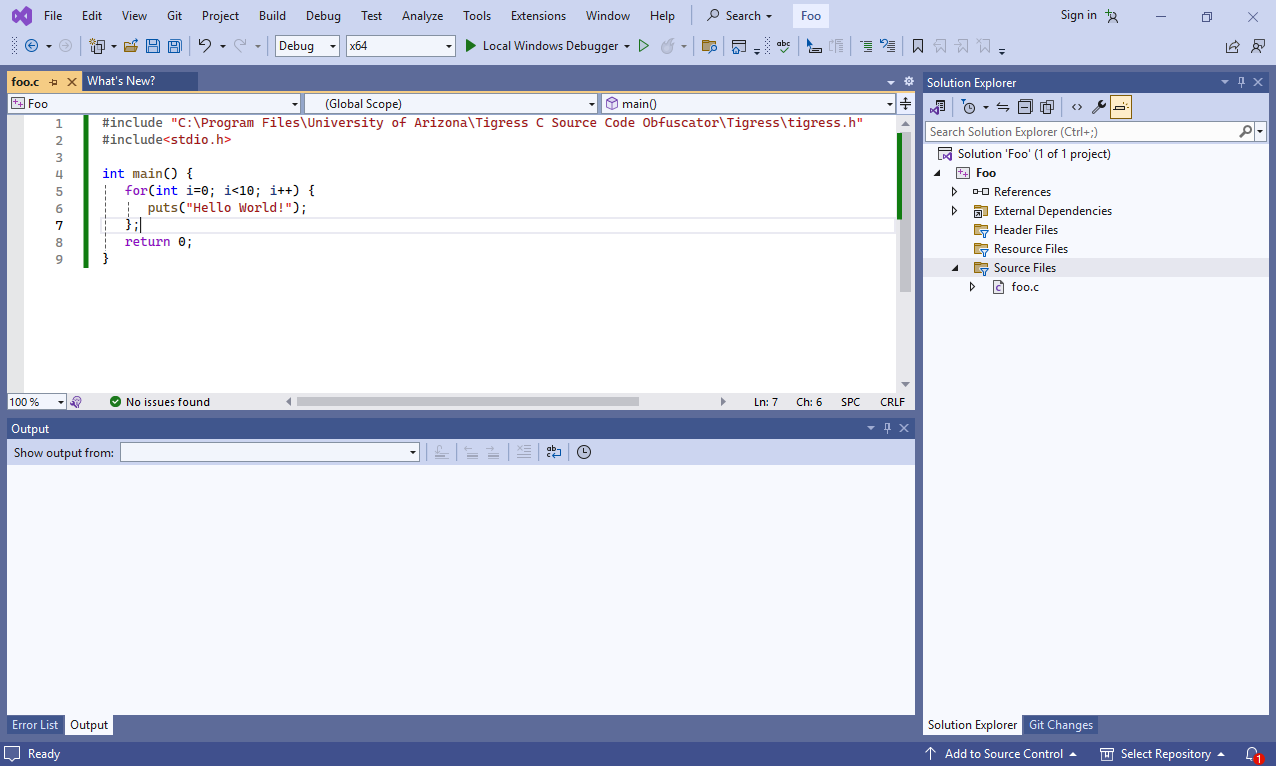
Task: Click the Save All toolbar icon
Action: click(x=175, y=46)
